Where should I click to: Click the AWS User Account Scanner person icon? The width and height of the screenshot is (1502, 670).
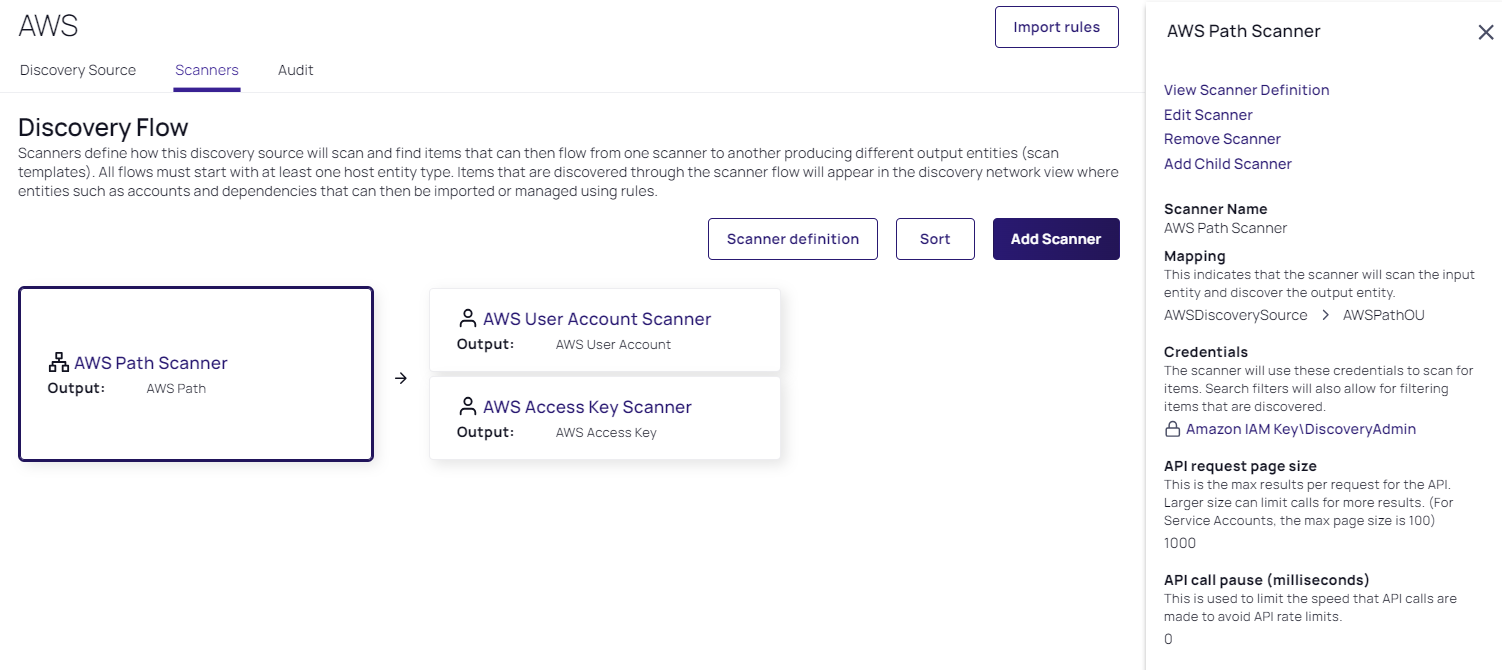[x=467, y=319]
